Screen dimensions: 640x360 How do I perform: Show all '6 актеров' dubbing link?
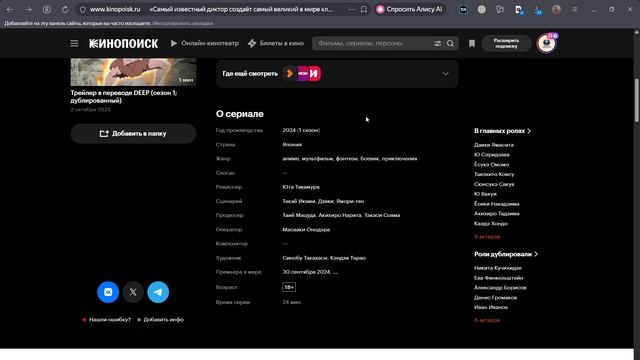tap(487, 320)
